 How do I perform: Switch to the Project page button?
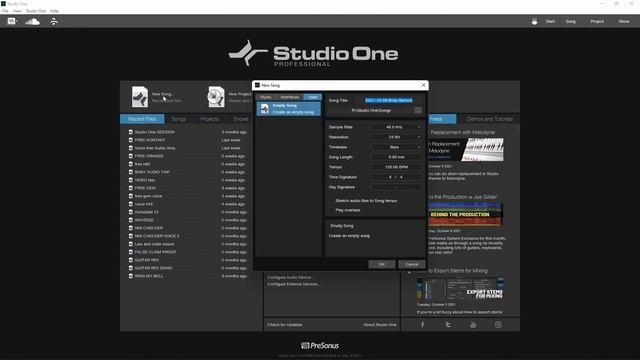[x=597, y=21]
